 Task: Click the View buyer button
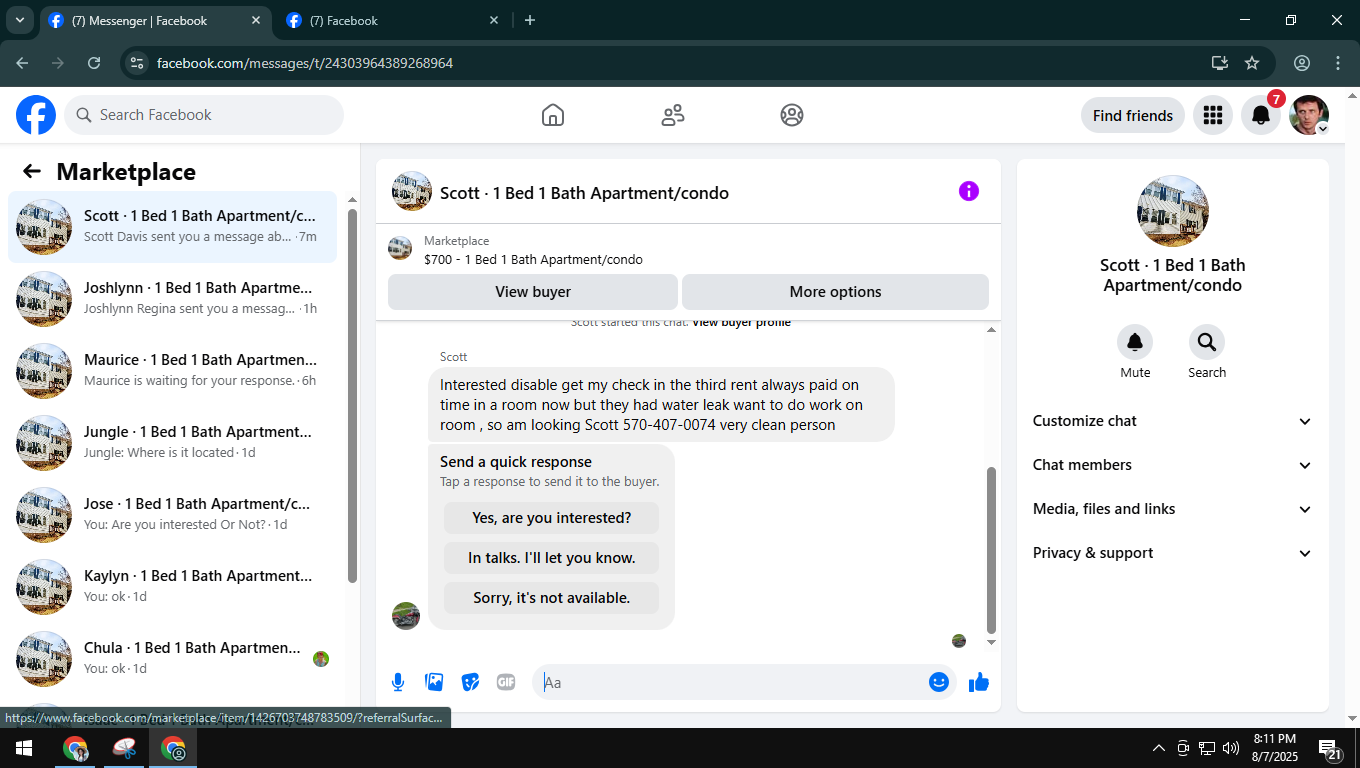[x=533, y=292]
